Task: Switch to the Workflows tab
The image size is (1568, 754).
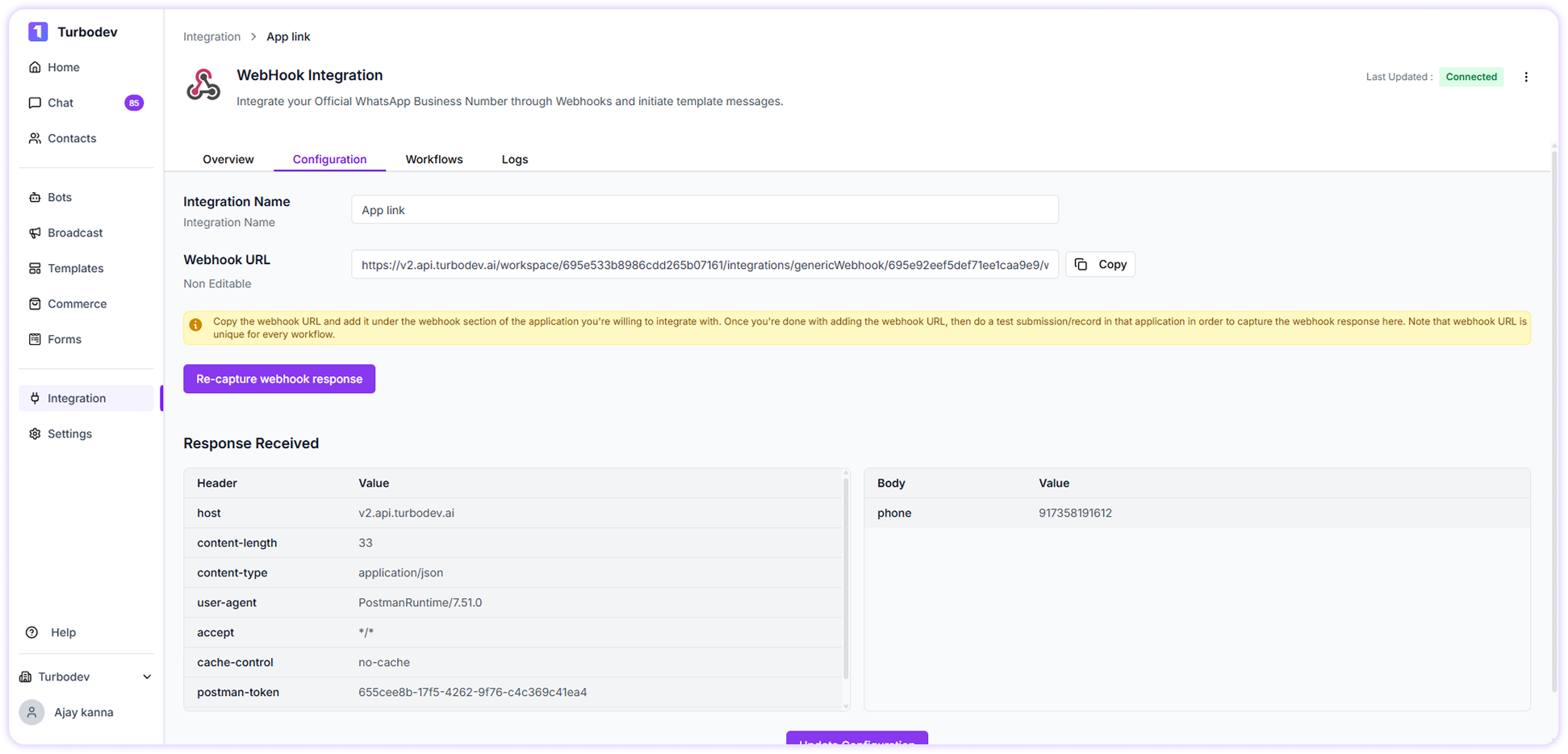Action: point(434,159)
